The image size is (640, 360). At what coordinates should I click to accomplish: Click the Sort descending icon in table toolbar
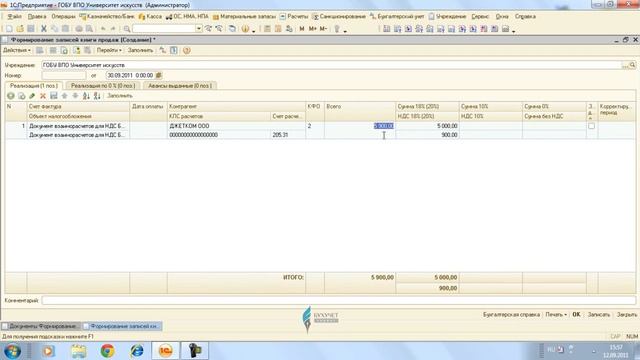coord(97,96)
